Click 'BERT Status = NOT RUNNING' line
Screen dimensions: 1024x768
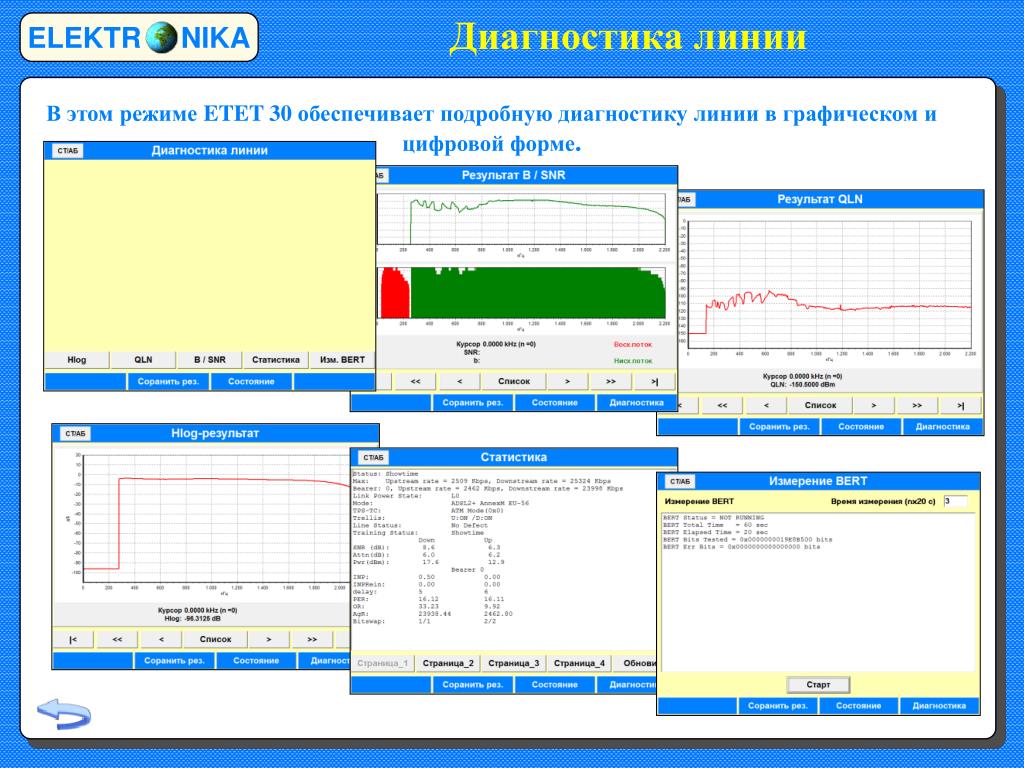click(x=713, y=518)
